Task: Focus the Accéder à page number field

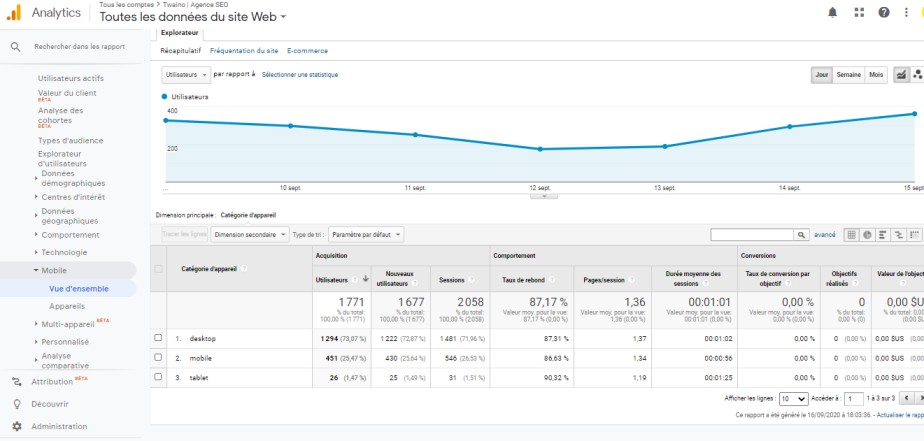Action: (x=854, y=399)
